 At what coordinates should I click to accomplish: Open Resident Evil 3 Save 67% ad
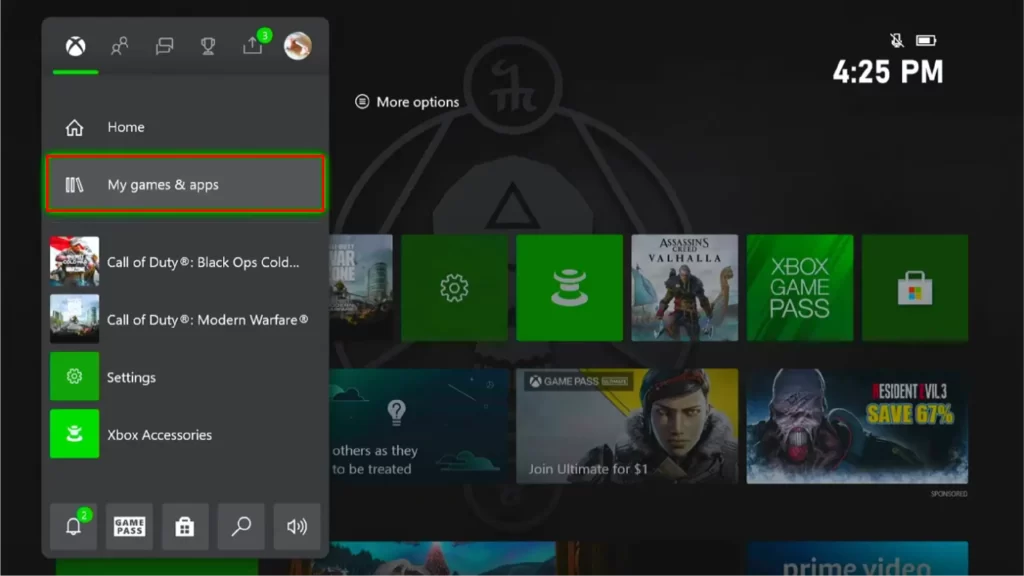coord(857,426)
